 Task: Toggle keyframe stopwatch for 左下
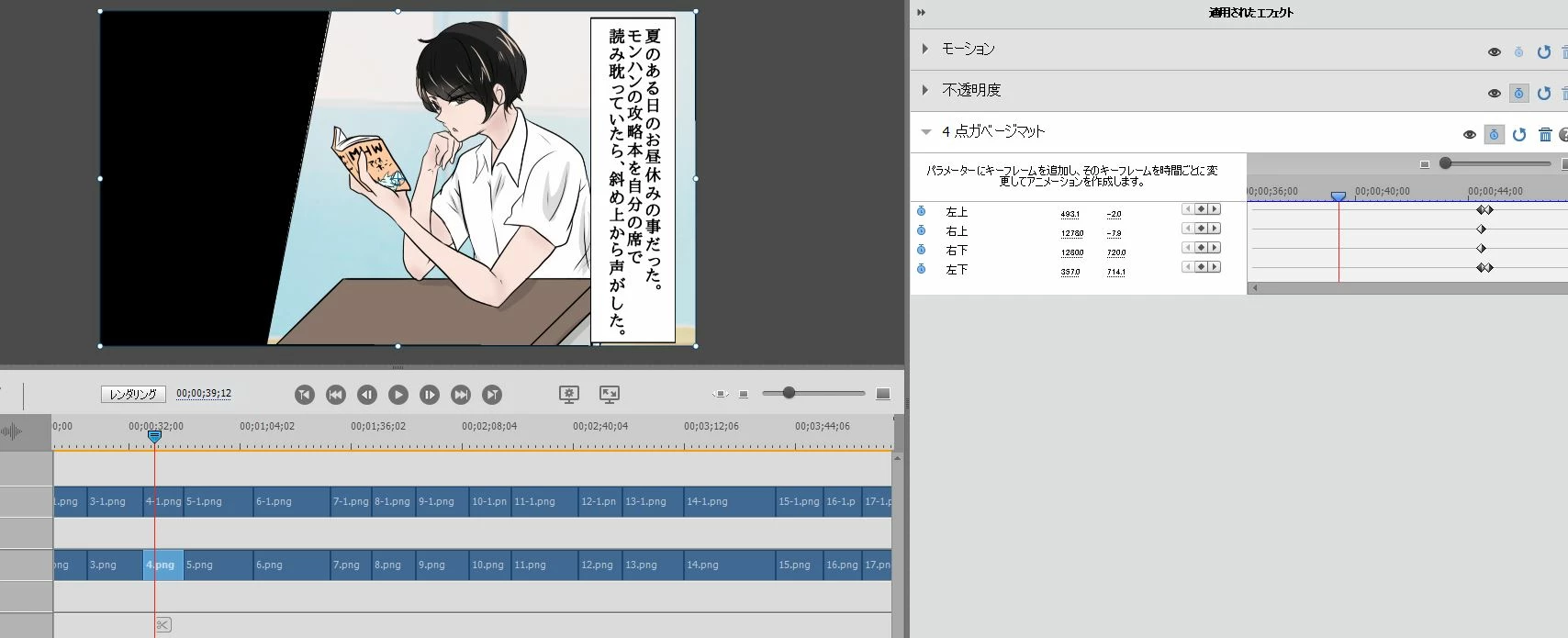[922, 269]
